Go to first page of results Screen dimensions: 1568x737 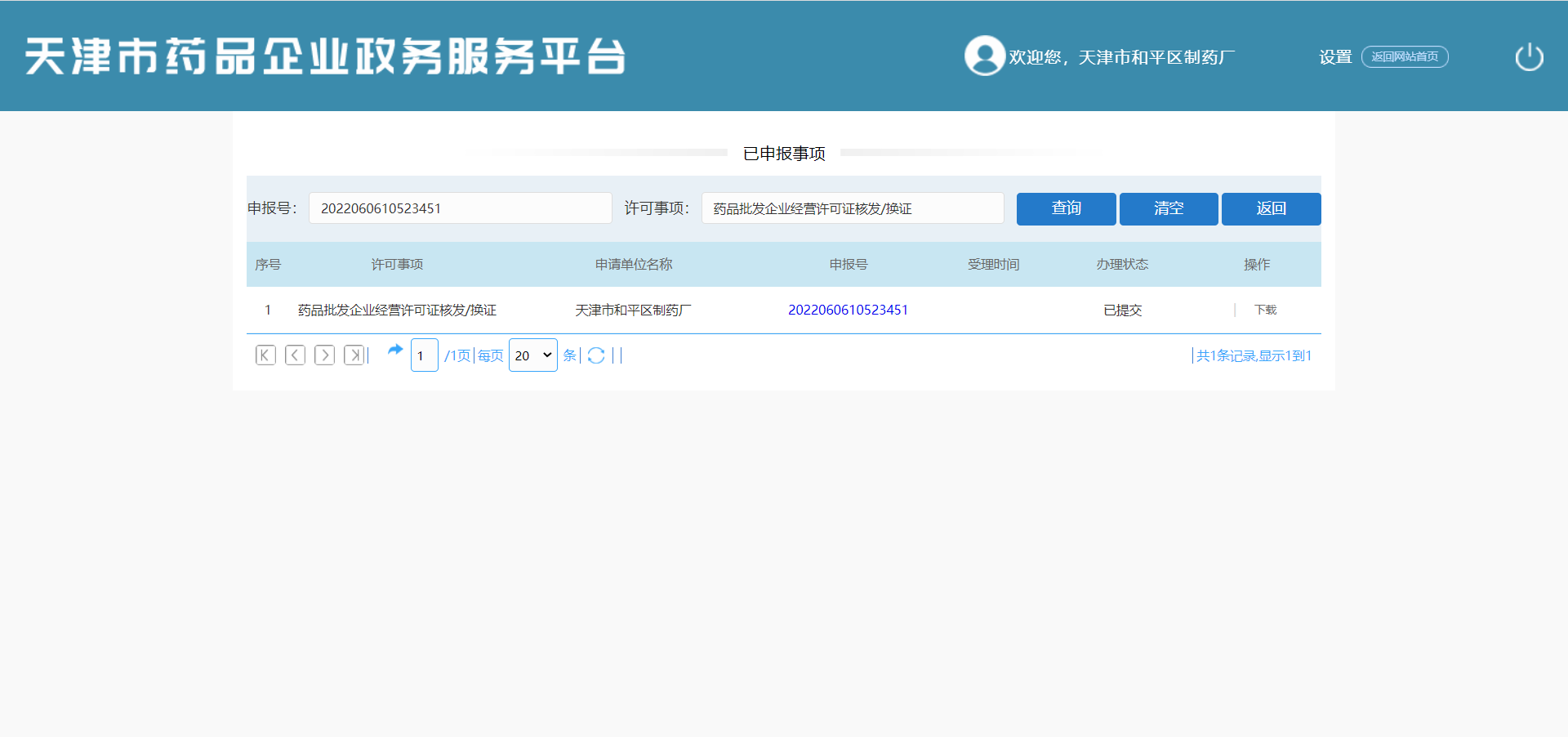click(265, 355)
